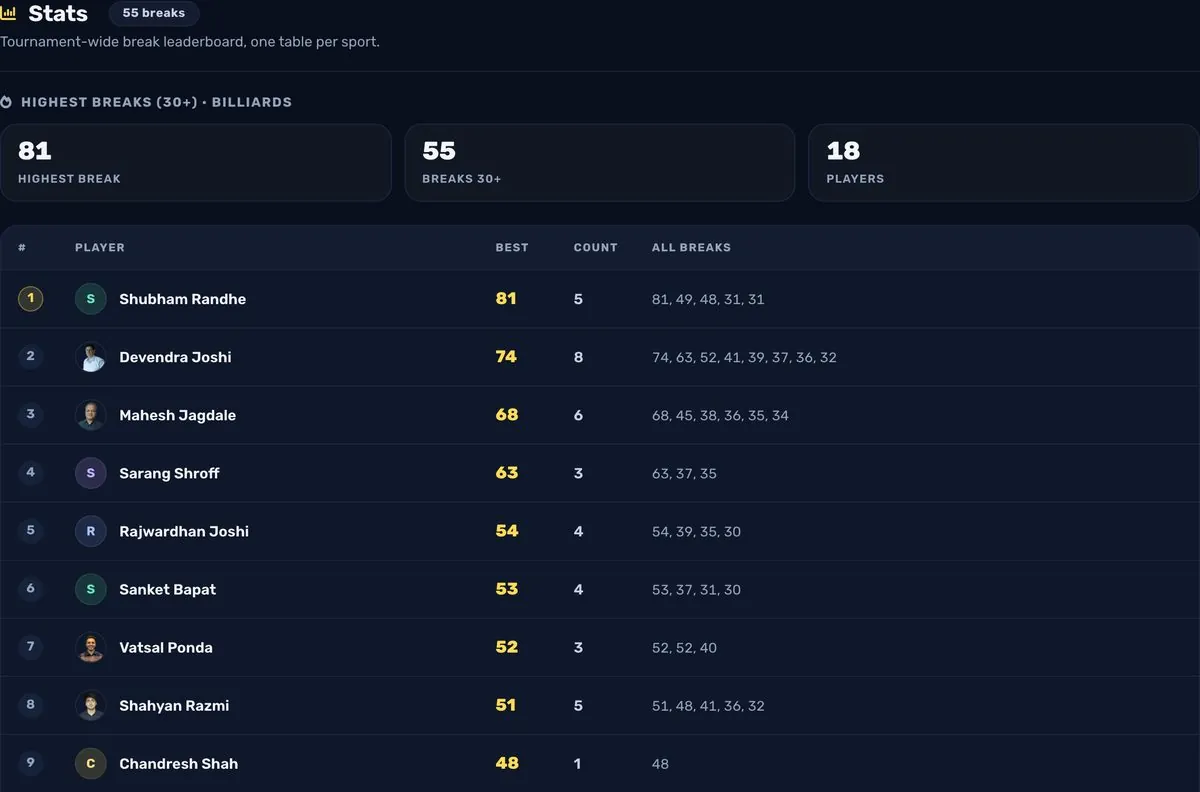
Task: Click best break value 54
Action: click(507, 531)
